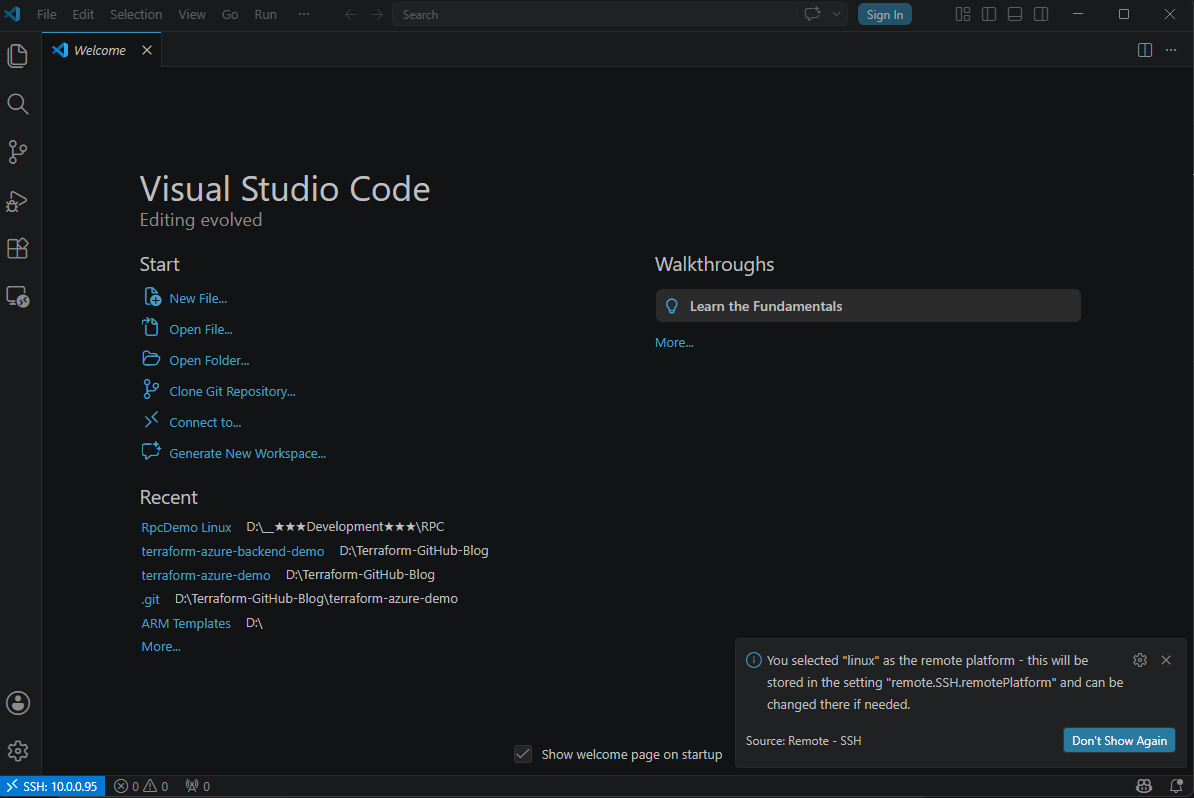Click the New File icon

pos(152,296)
